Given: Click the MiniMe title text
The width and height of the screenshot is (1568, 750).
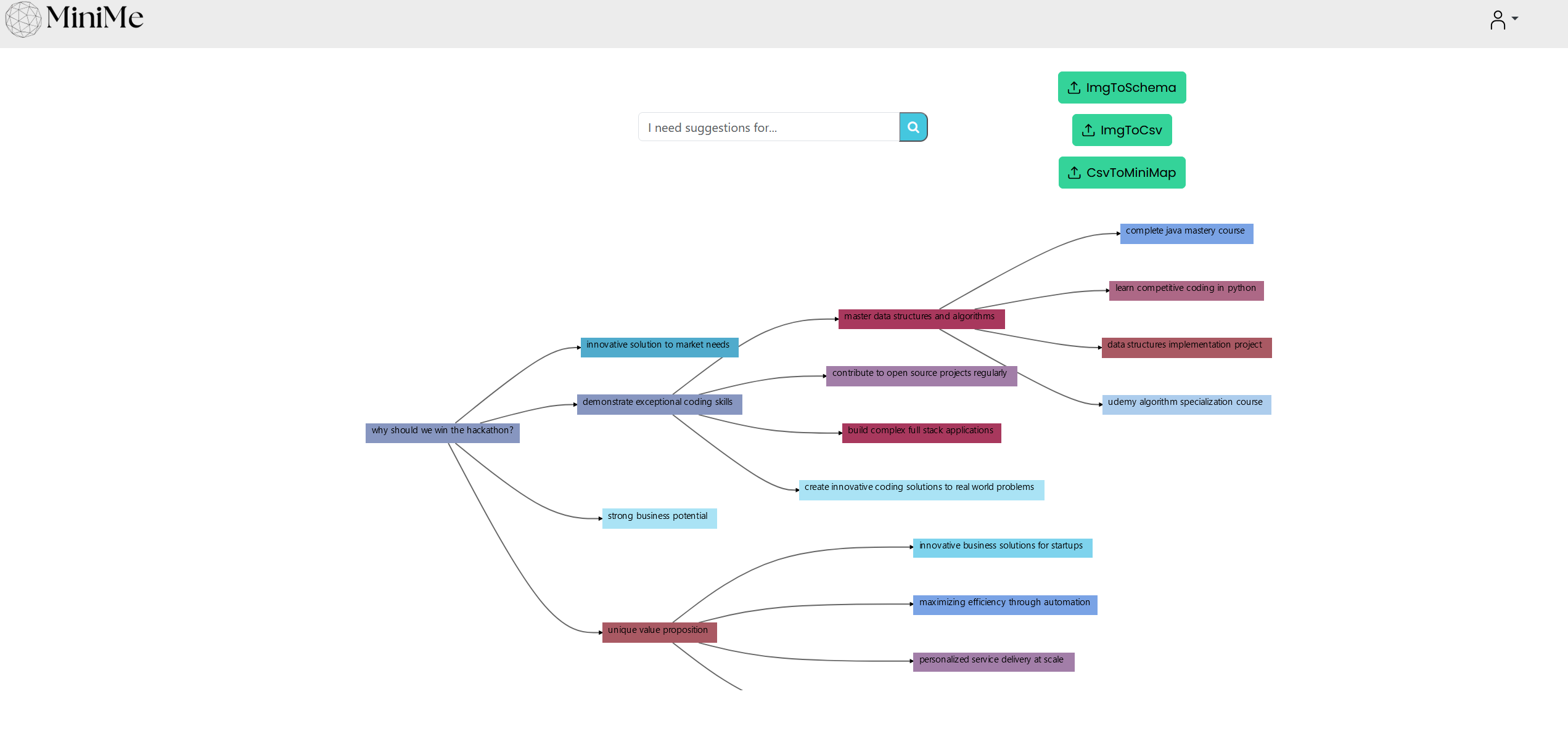Looking at the screenshot, I should click(95, 17).
